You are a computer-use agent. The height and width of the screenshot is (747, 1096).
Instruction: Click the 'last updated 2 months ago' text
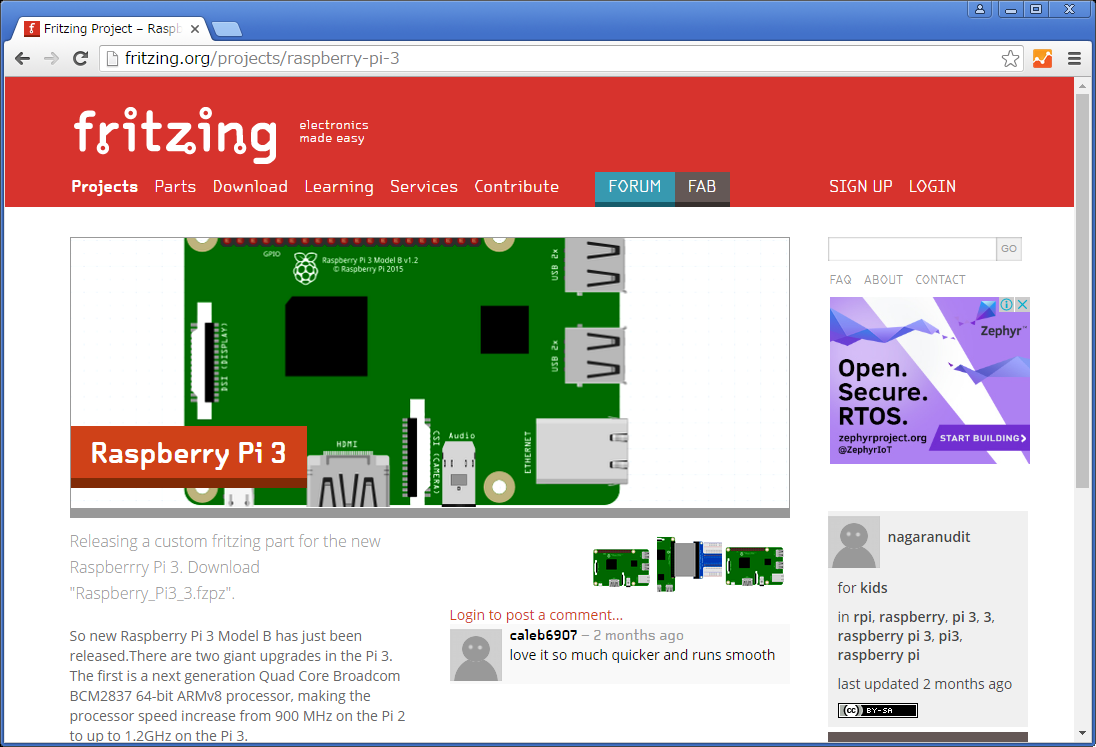(924, 684)
